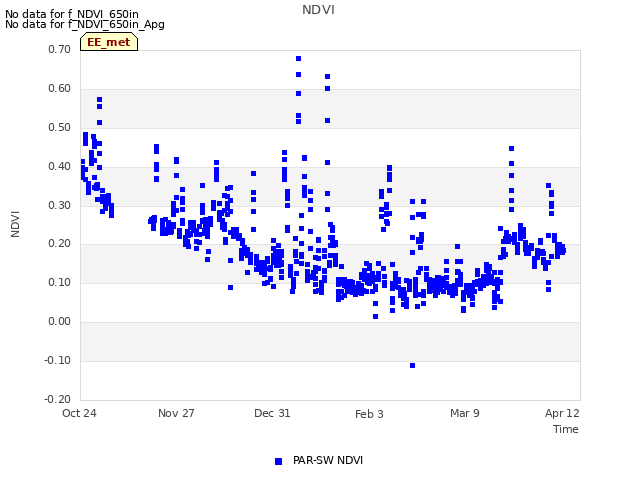This screenshot has width=640, height=480.
Task: Click the NDVI chart title
Action: point(318,10)
